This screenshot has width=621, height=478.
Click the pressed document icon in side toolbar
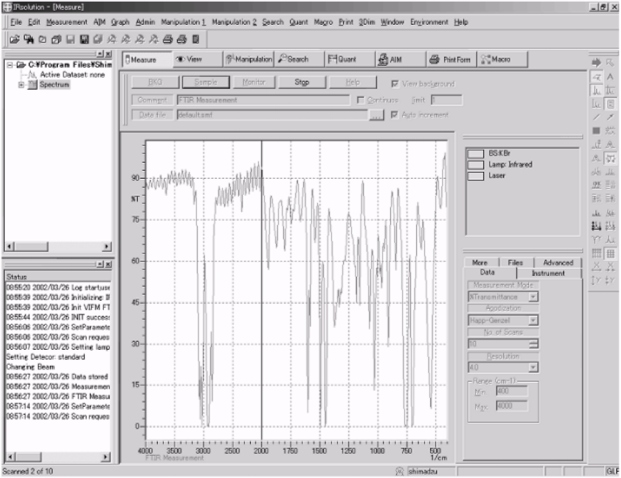610,104
